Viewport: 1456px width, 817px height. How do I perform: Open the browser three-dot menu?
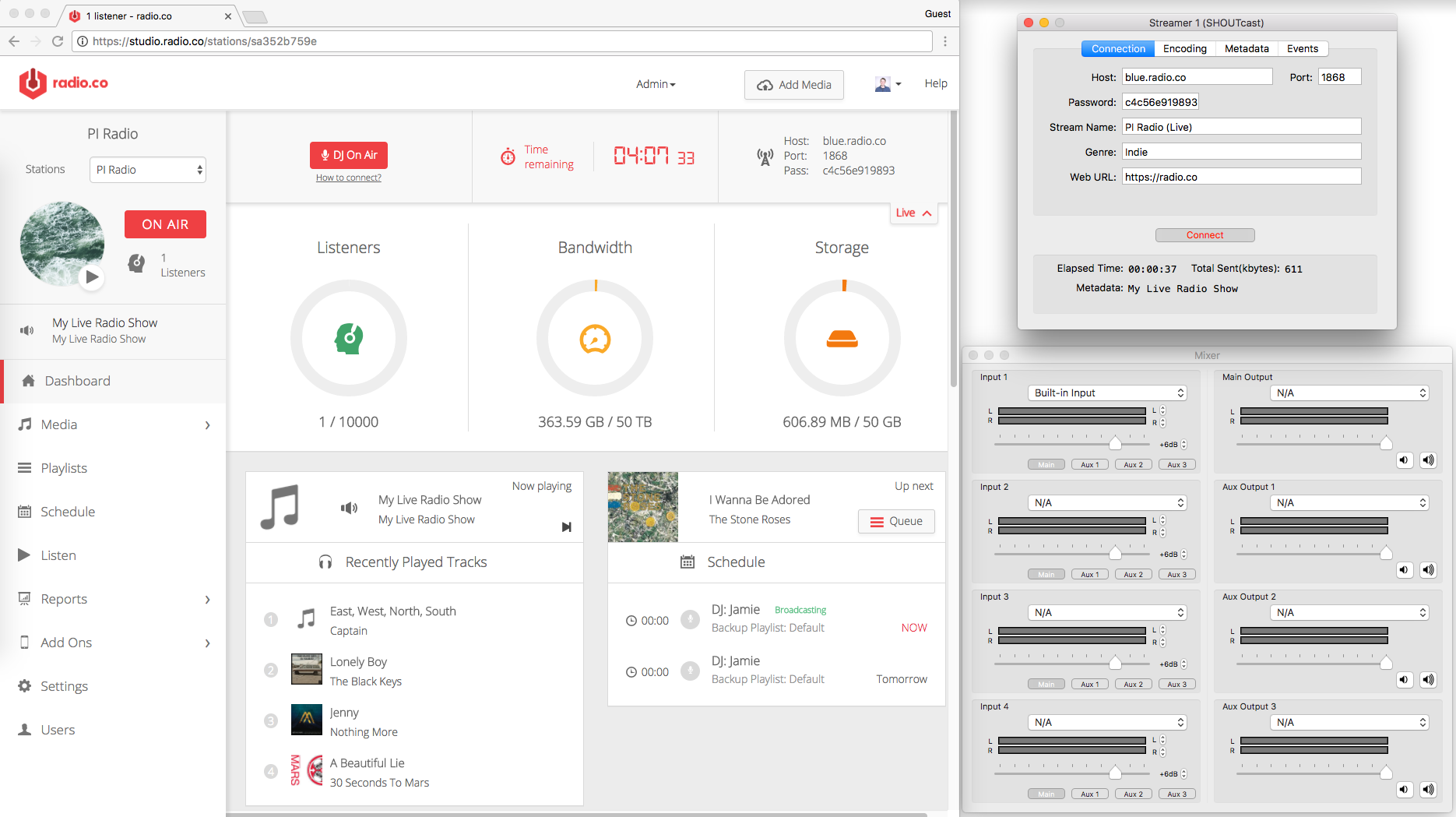[945, 41]
